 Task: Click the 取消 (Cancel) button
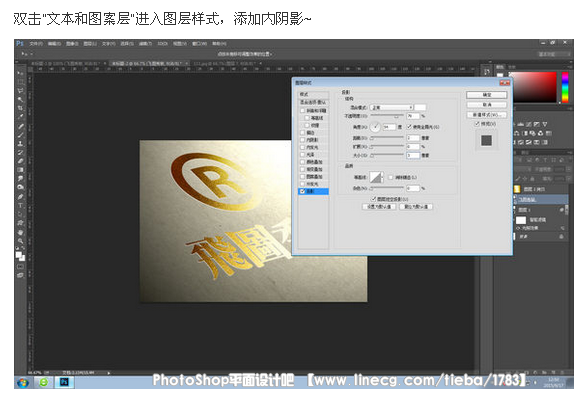pos(487,105)
